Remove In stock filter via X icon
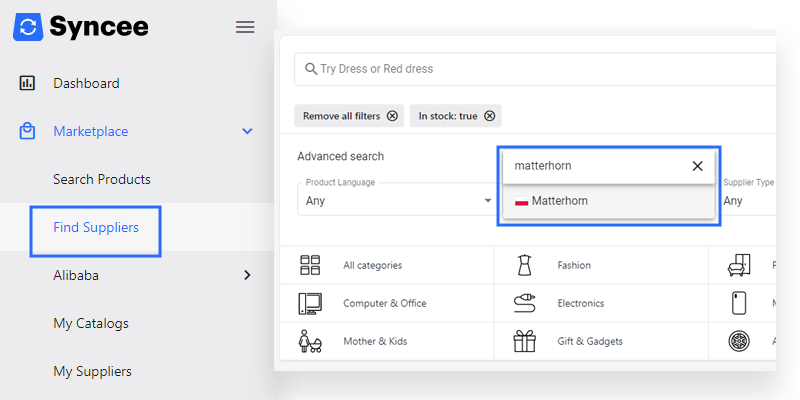This screenshot has height=400, width=800. [x=489, y=116]
